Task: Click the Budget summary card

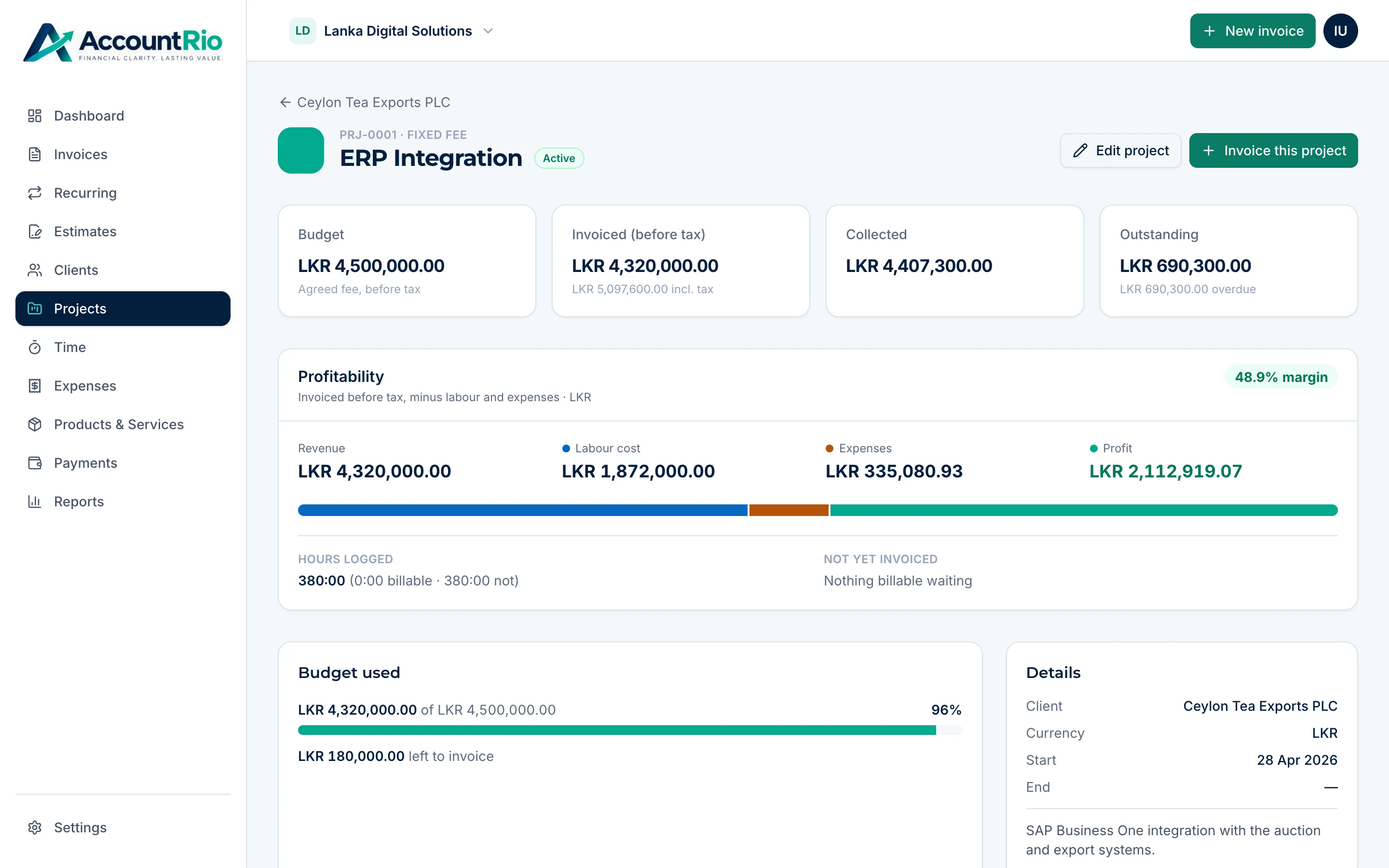Action: click(407, 260)
